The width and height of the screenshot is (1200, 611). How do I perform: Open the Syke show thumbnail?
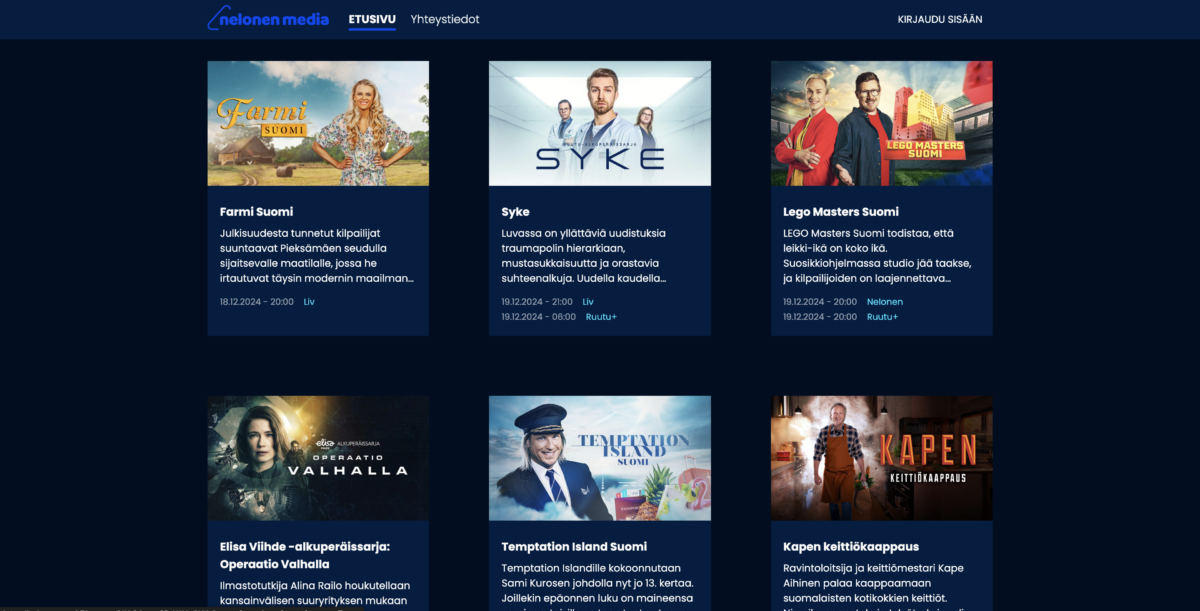(x=600, y=123)
